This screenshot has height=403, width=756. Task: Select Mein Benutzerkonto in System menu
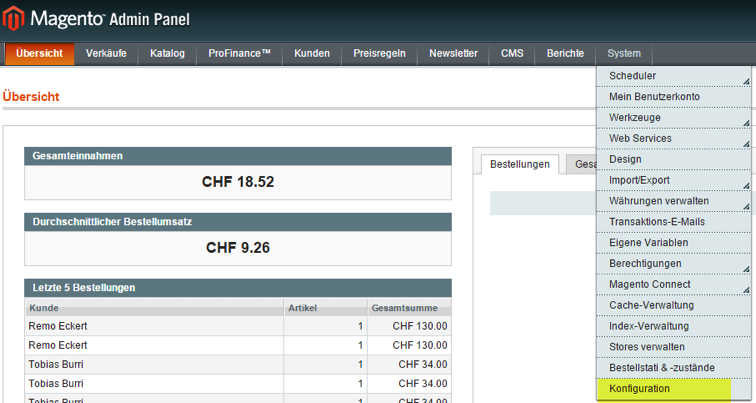click(654, 97)
